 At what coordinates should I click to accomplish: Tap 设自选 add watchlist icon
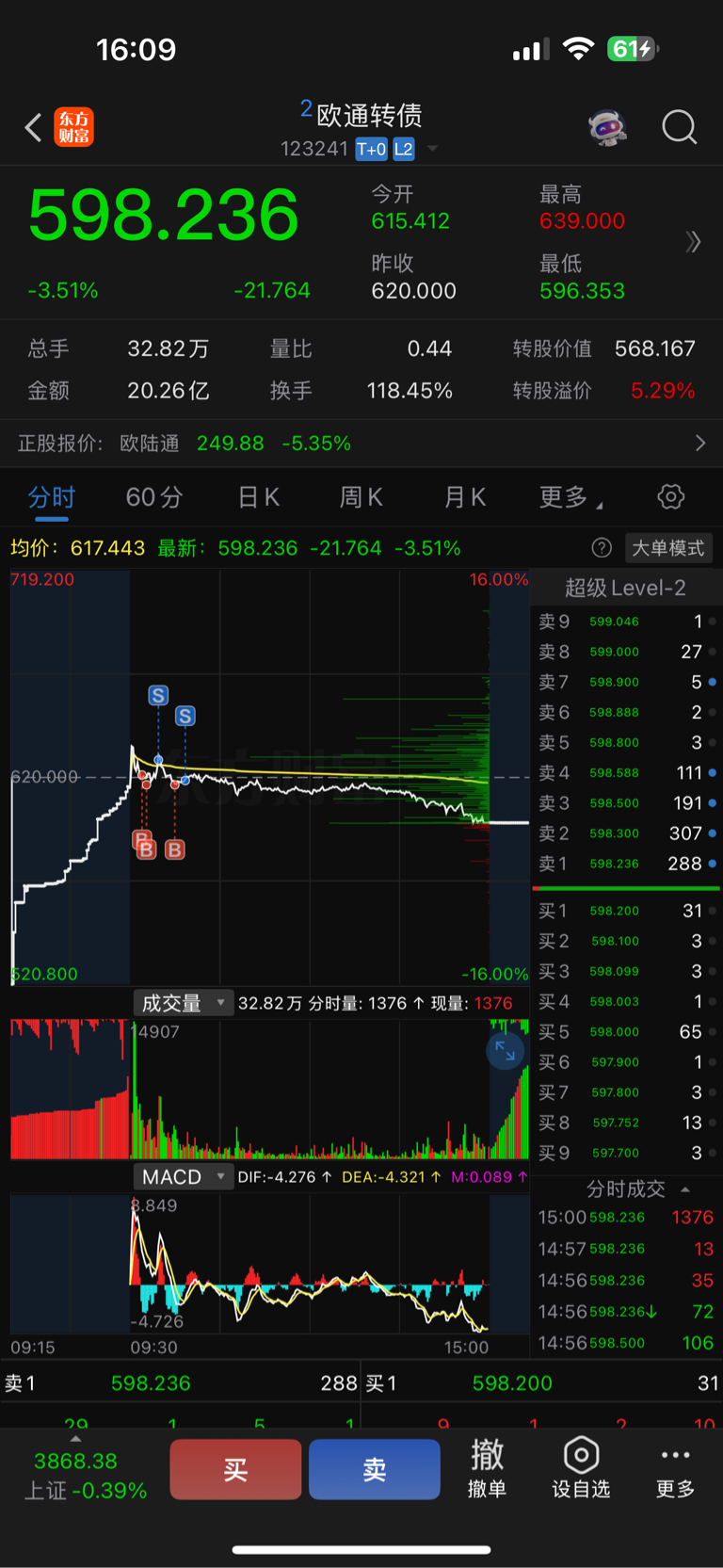click(581, 1468)
